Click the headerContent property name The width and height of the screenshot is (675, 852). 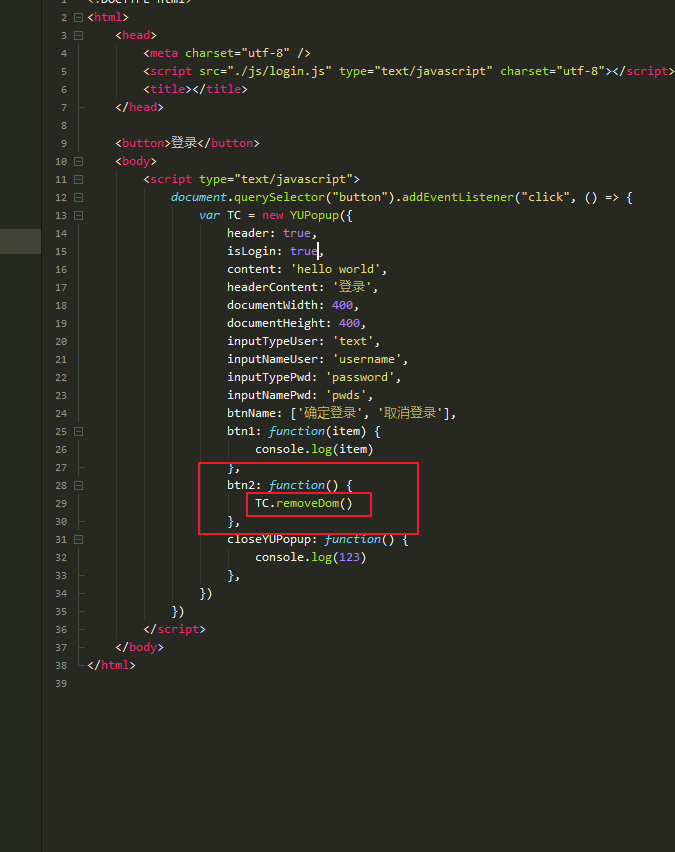[x=272, y=287]
